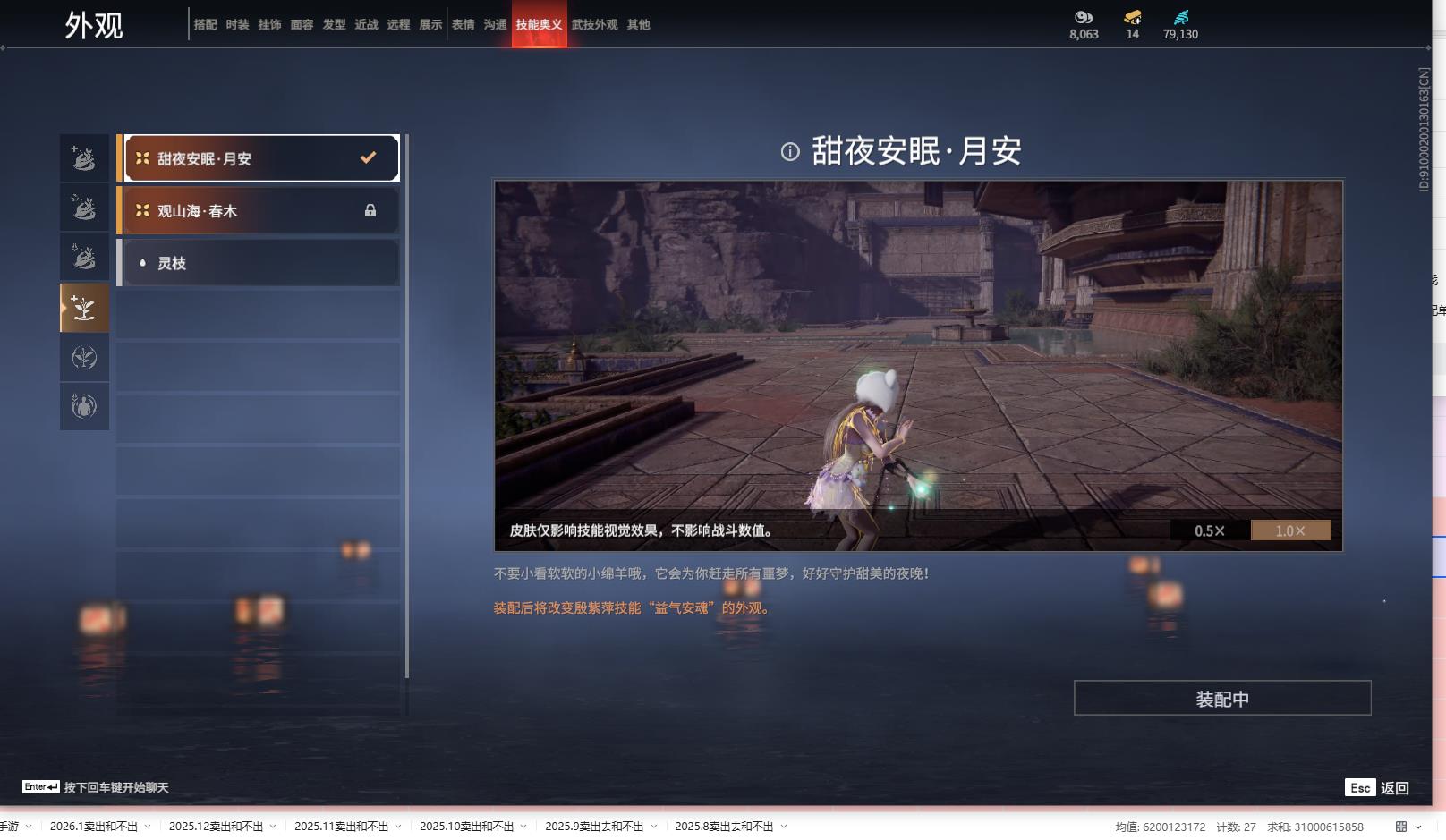Select the highlighted sprouting plant skill category
The width and height of the screenshot is (1446, 840).
(84, 308)
